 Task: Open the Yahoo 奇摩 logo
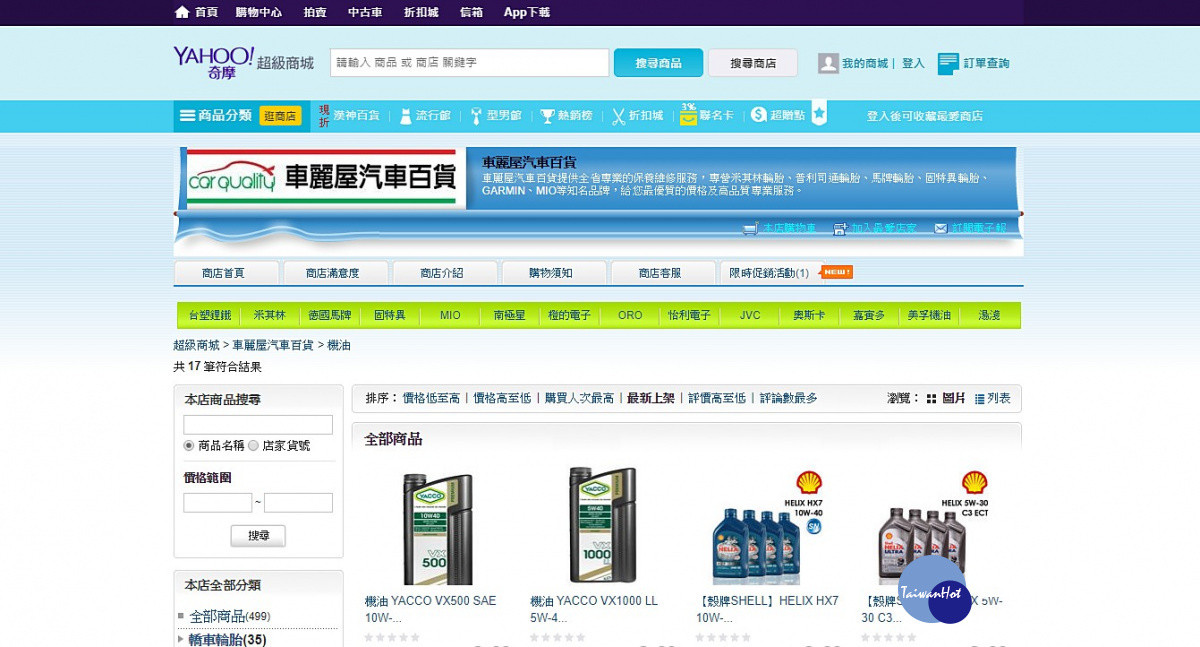click(214, 62)
